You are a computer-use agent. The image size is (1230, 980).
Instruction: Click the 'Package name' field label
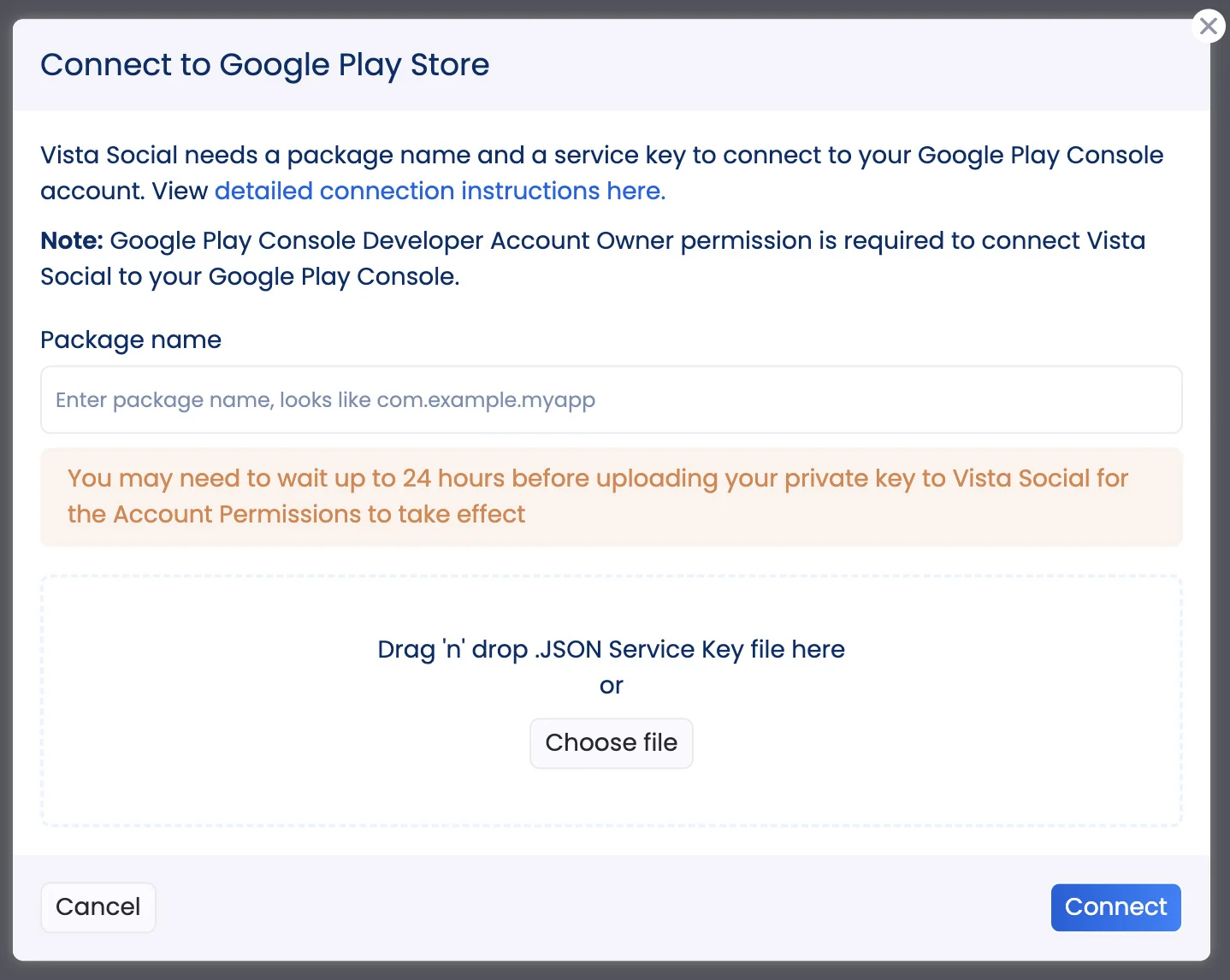click(x=131, y=339)
